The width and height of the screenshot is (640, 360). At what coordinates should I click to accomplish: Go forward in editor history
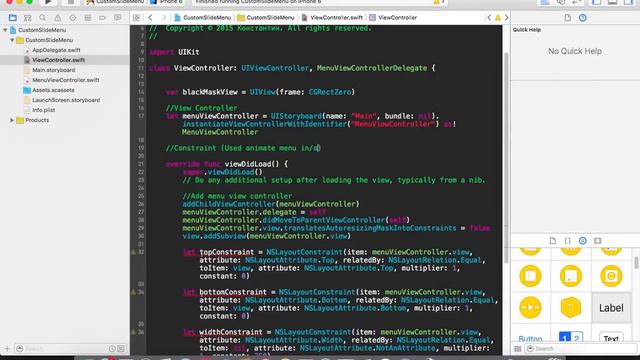(x=164, y=18)
